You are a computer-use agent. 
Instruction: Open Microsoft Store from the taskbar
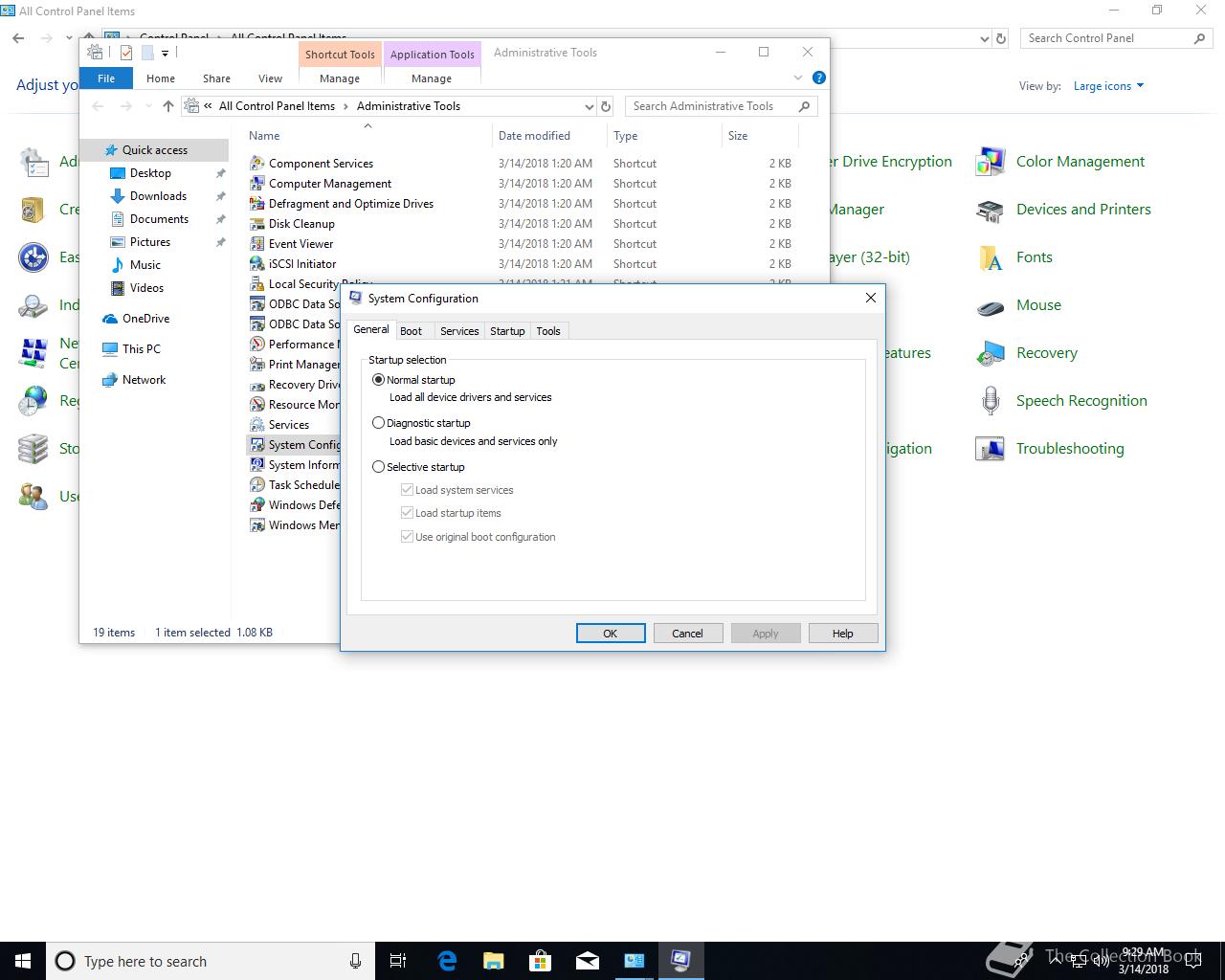point(541,961)
